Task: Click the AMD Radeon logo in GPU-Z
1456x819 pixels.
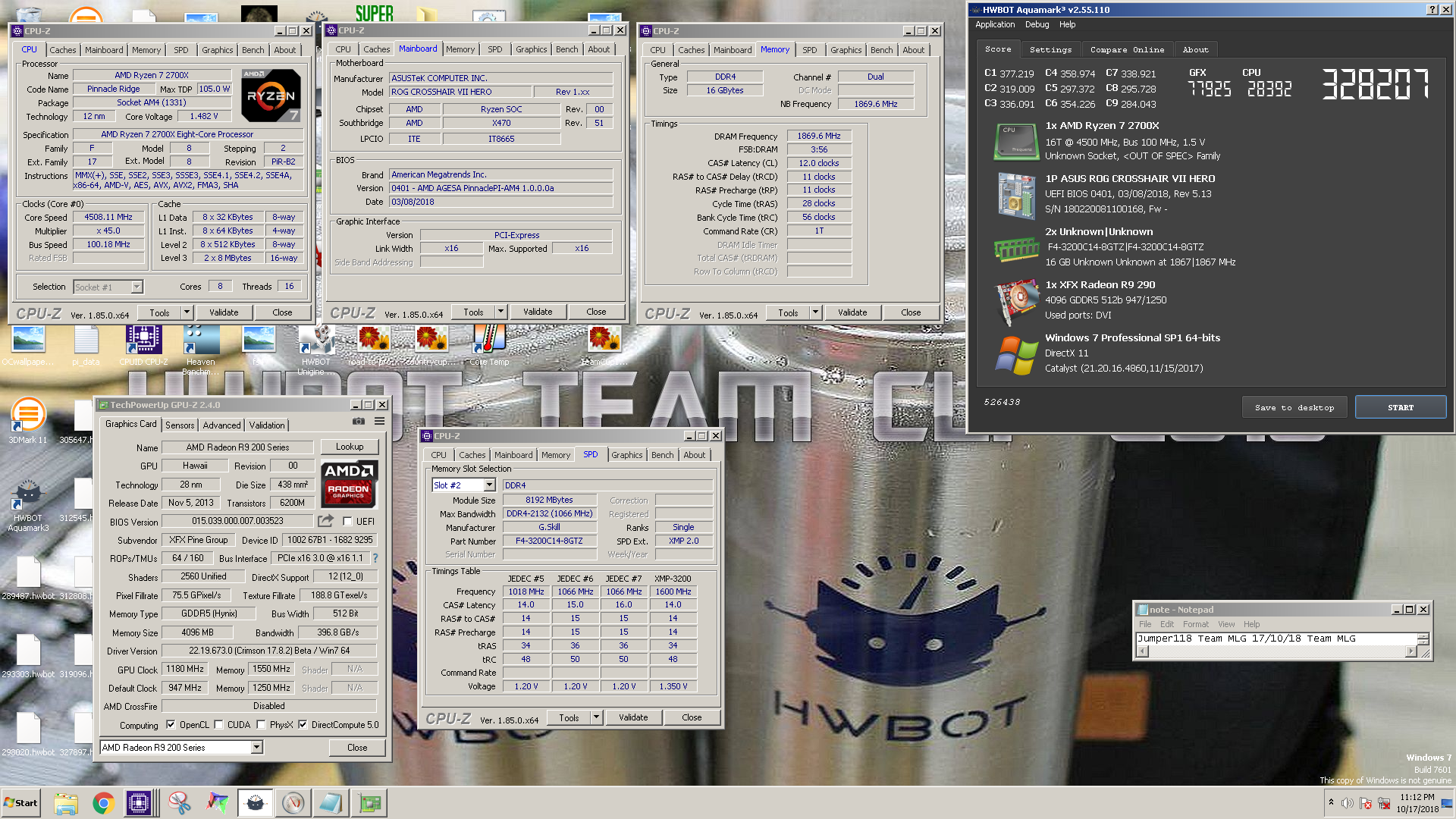Action: pos(348,483)
